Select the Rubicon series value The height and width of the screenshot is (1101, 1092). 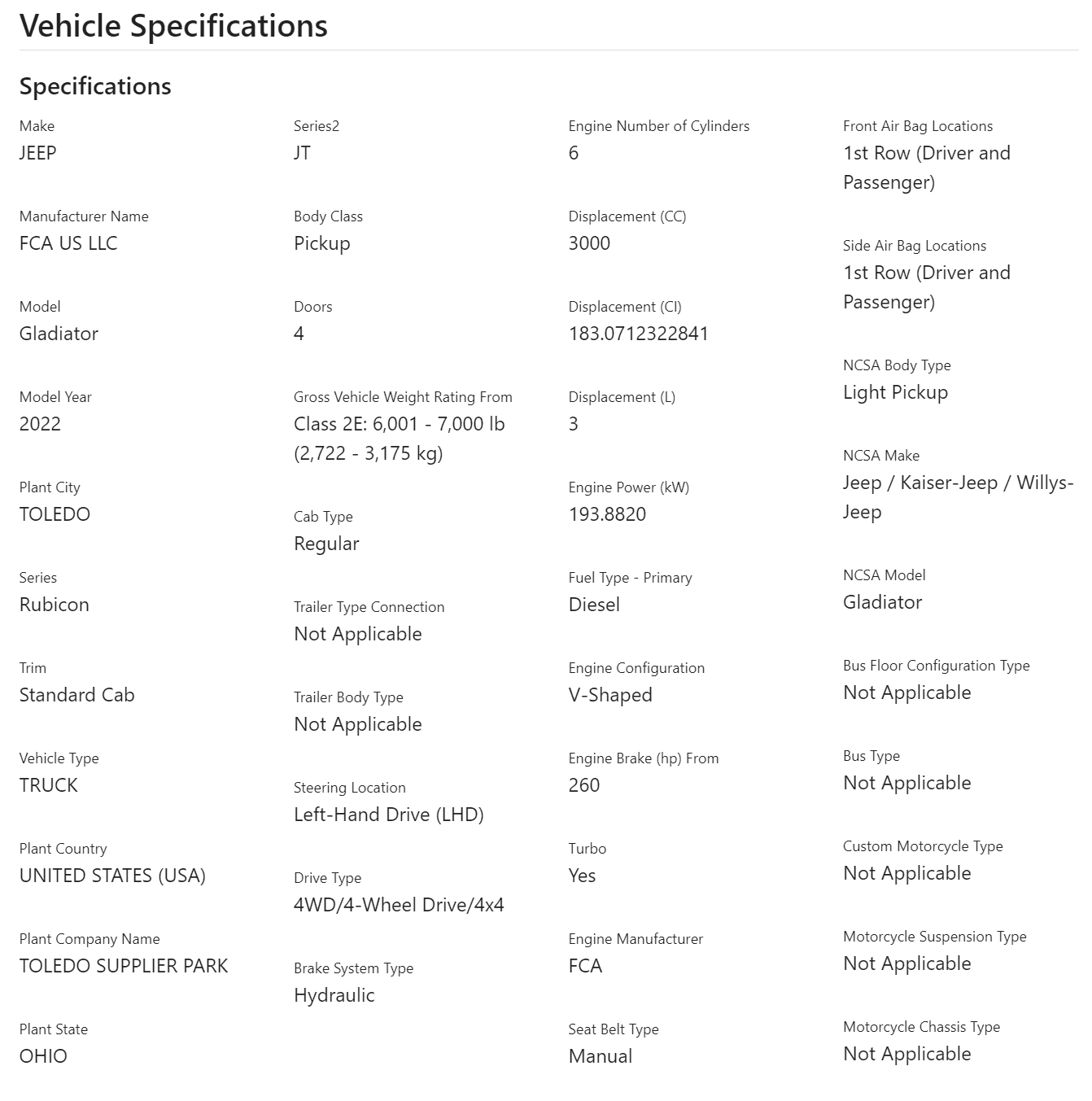pyautogui.click(x=55, y=605)
